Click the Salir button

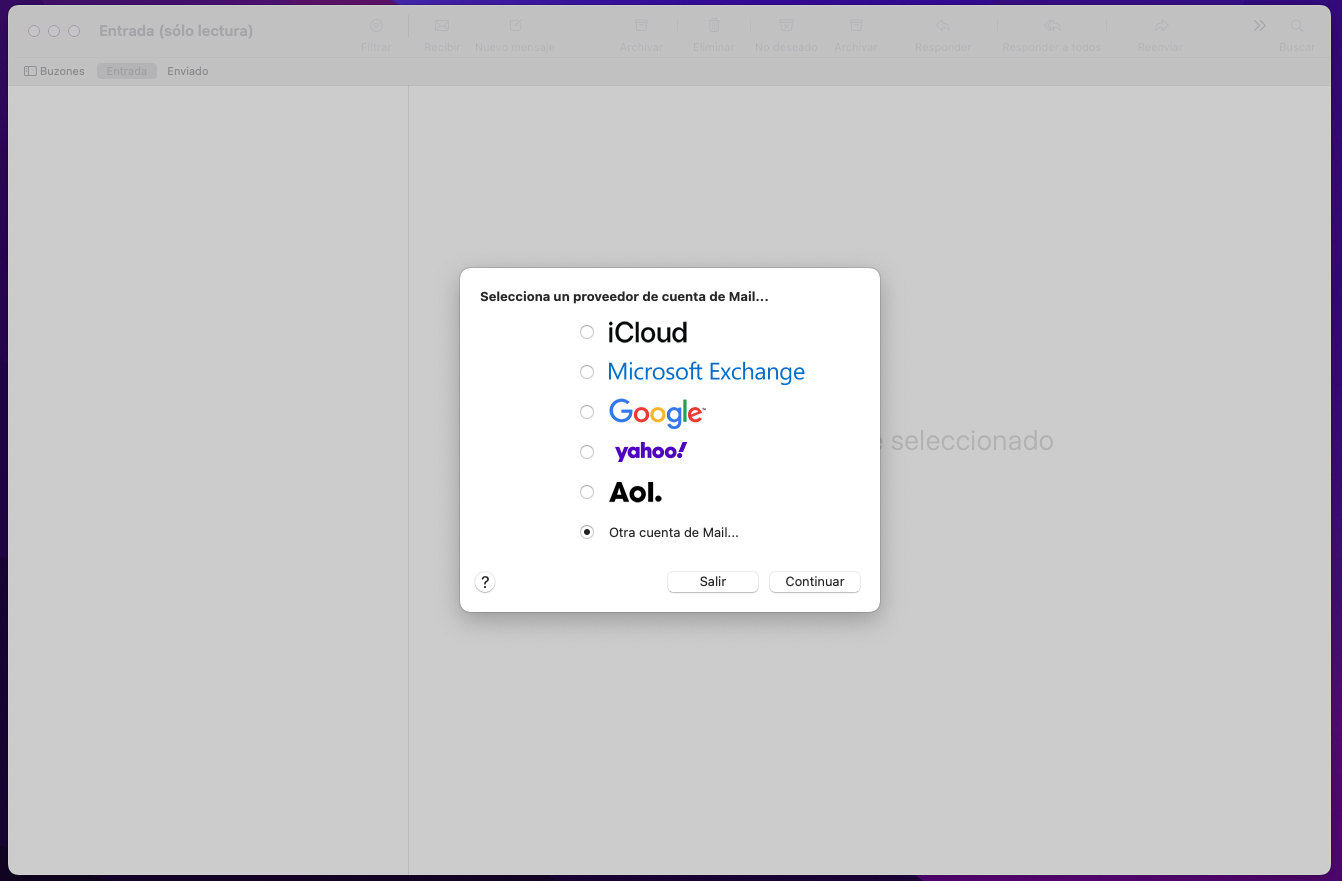click(713, 581)
